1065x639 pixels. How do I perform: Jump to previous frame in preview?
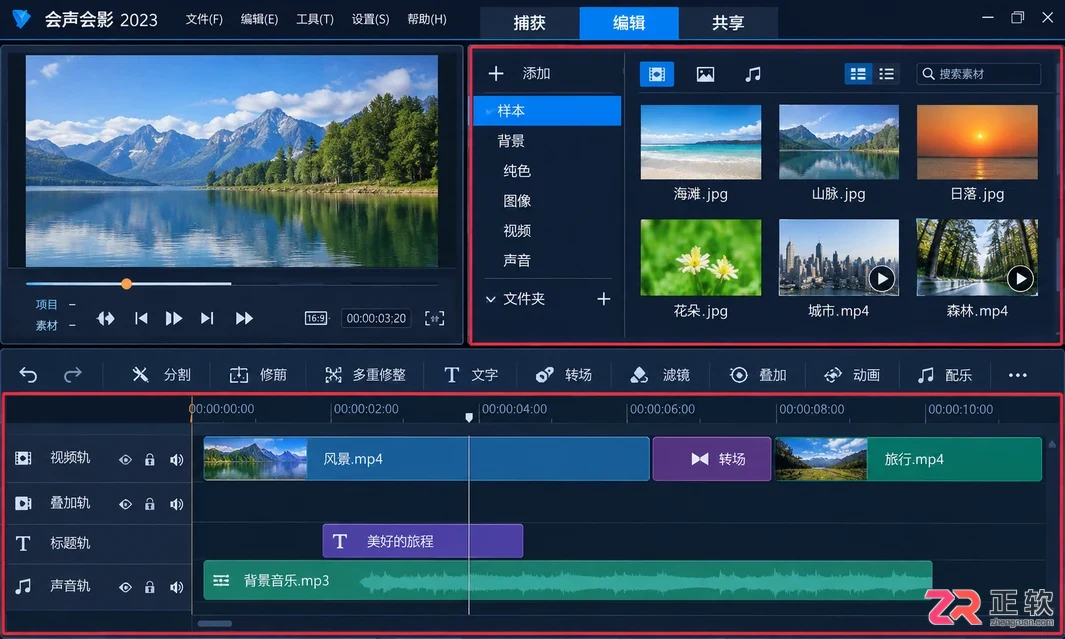coord(141,318)
